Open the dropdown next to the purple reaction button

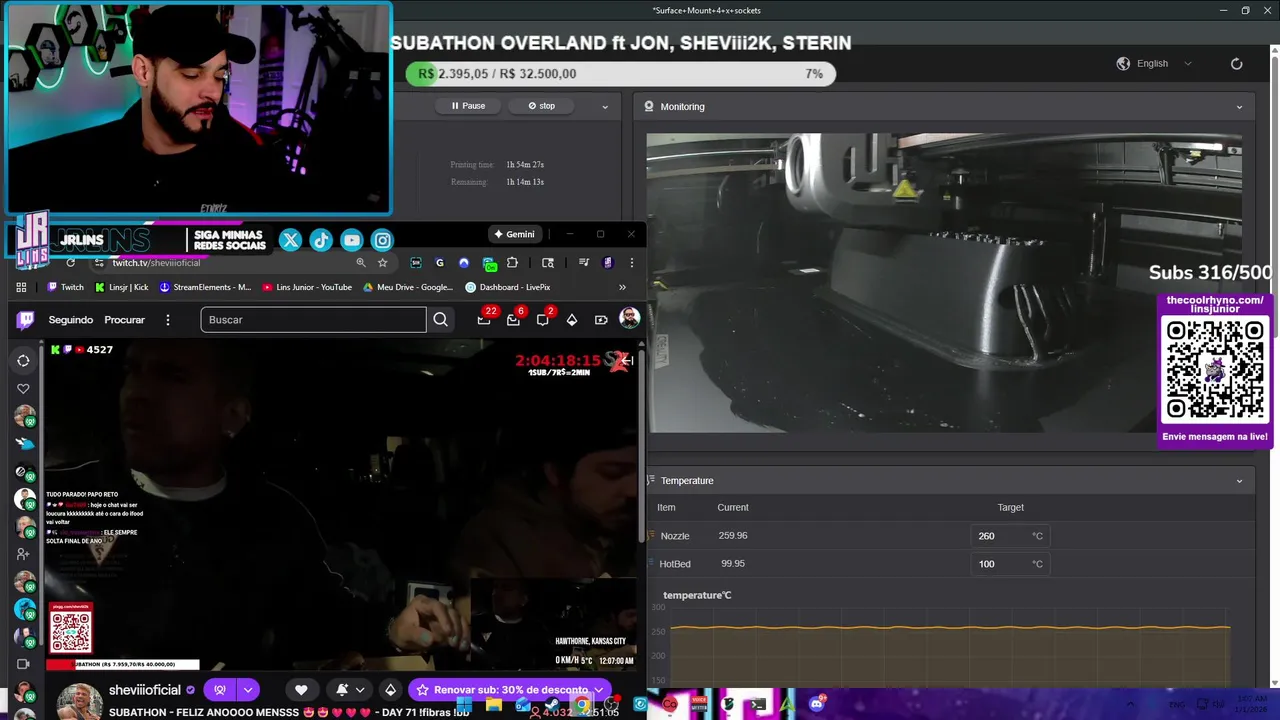(248, 690)
